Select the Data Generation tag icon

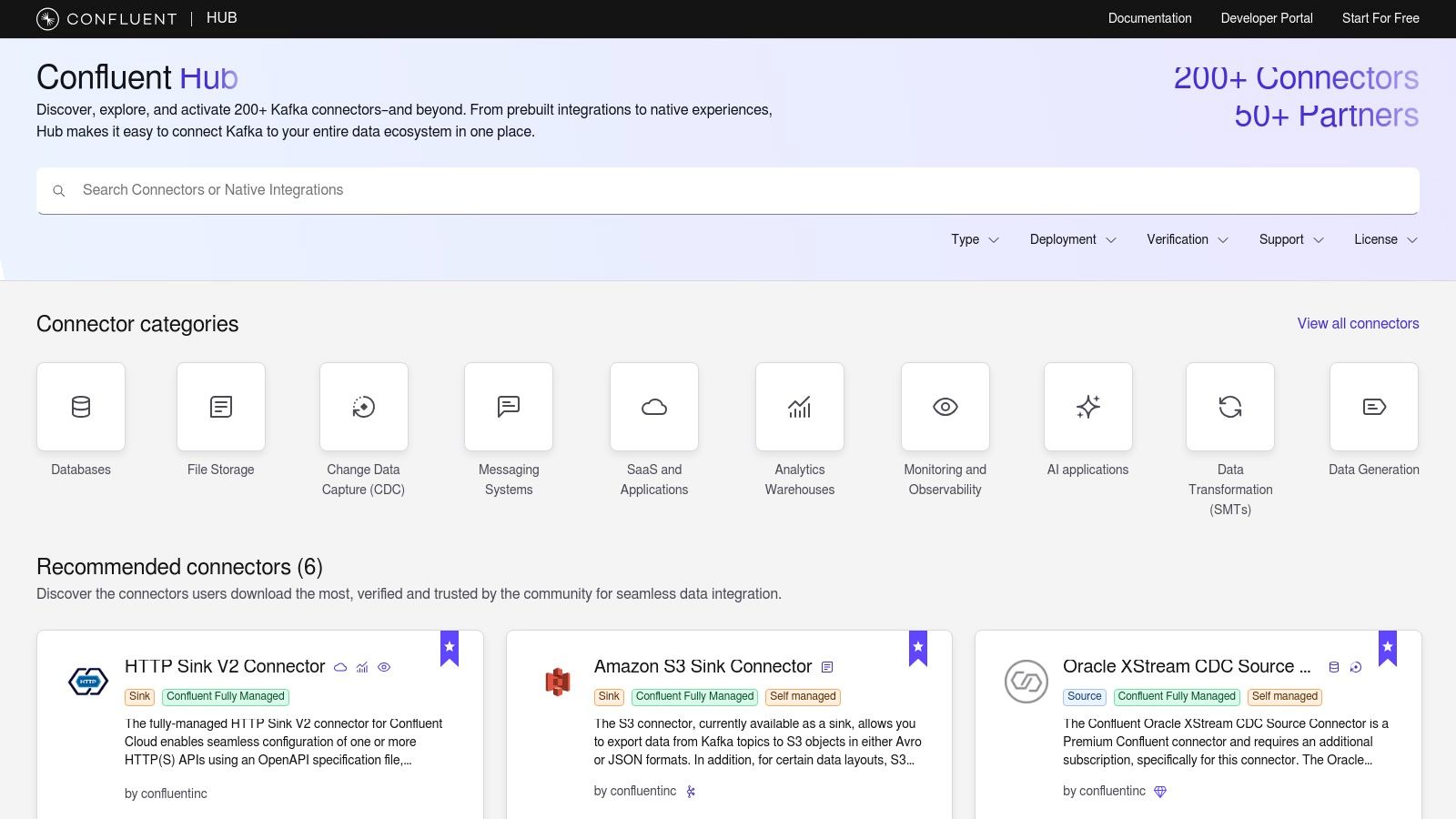pos(1373,407)
